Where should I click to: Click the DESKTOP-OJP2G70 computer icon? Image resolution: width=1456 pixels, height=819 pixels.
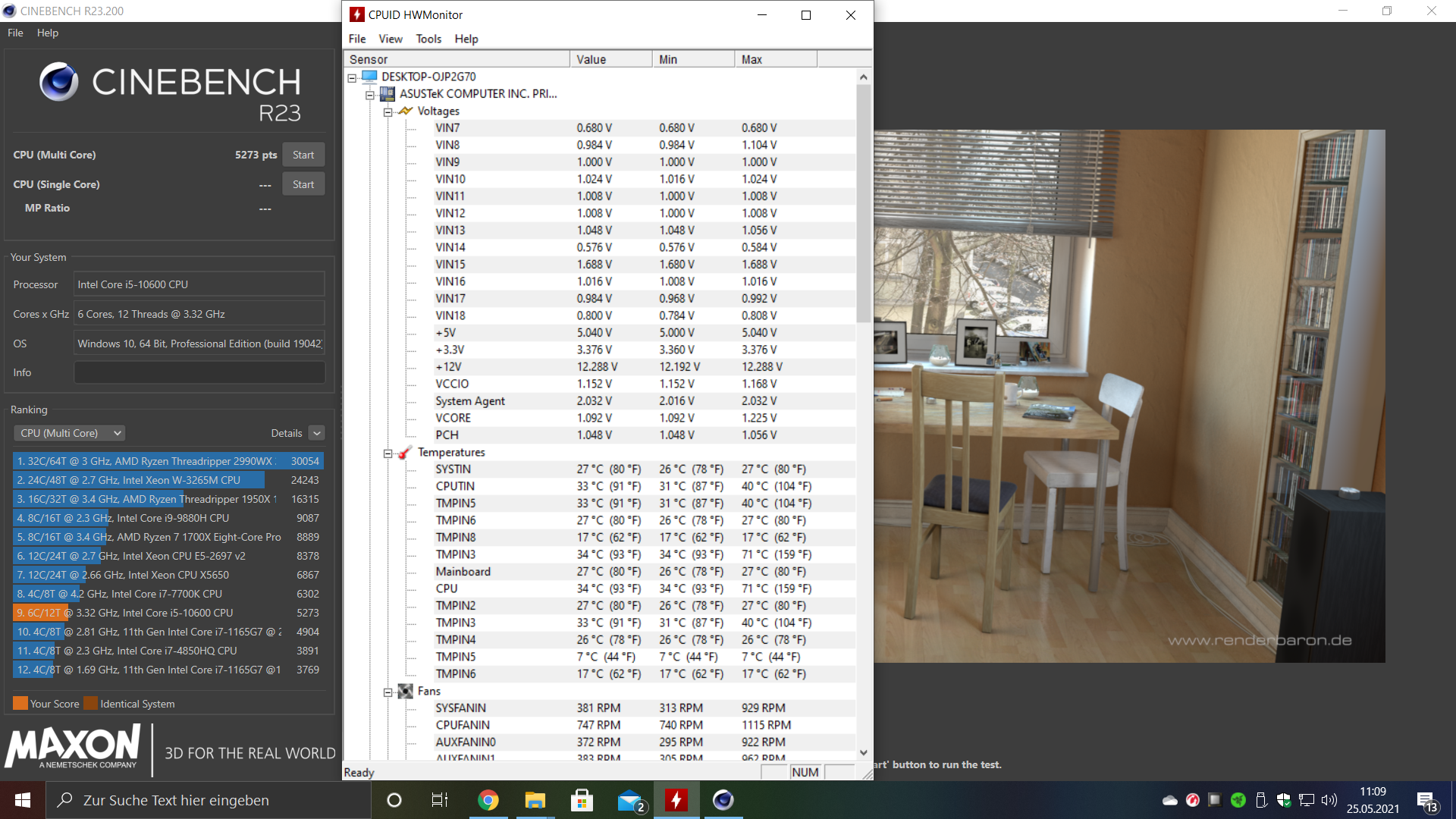click(369, 77)
